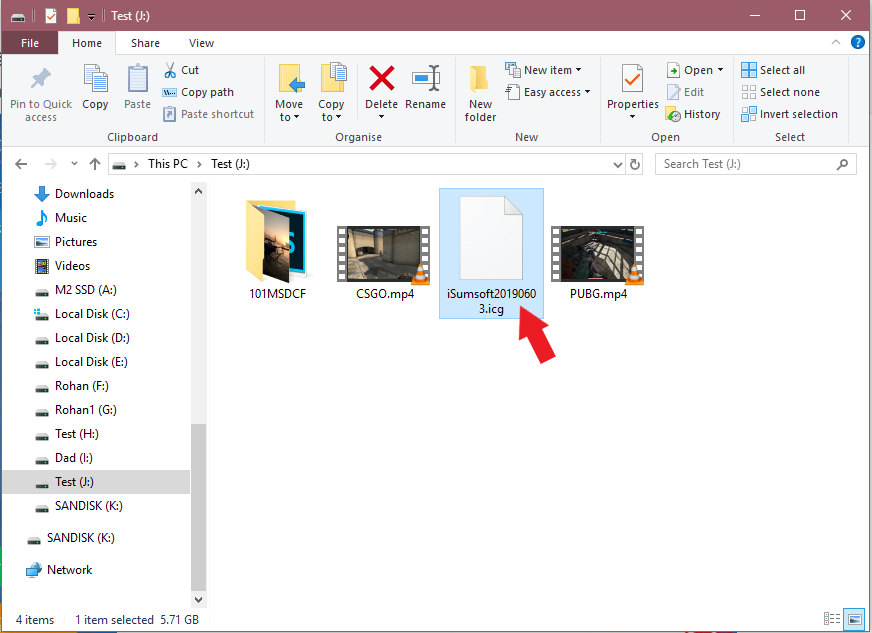The height and width of the screenshot is (633, 872).
Task: Click the Cut scissors icon
Action: point(170,70)
